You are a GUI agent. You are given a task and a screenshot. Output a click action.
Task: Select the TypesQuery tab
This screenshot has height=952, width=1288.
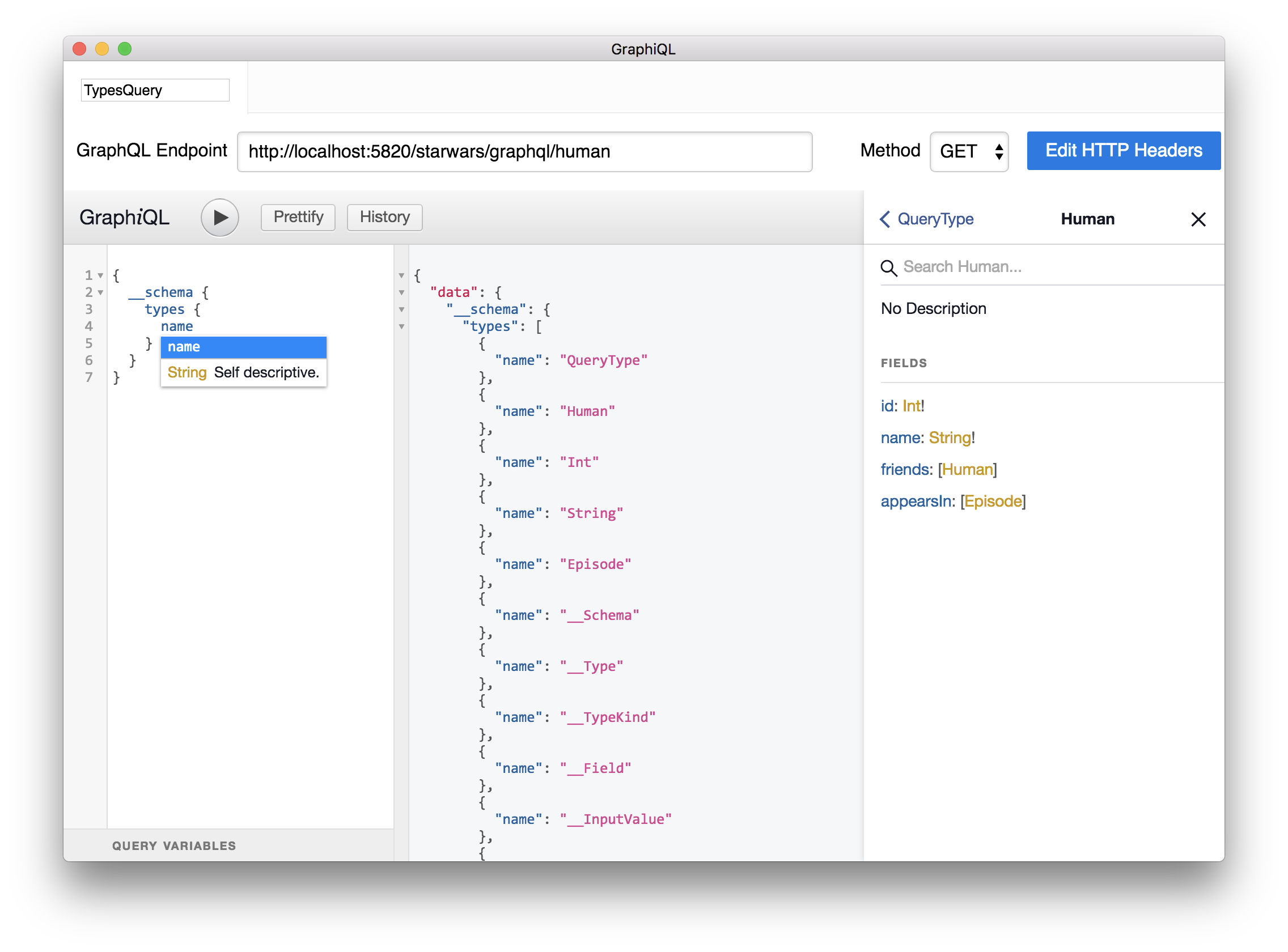tap(155, 90)
